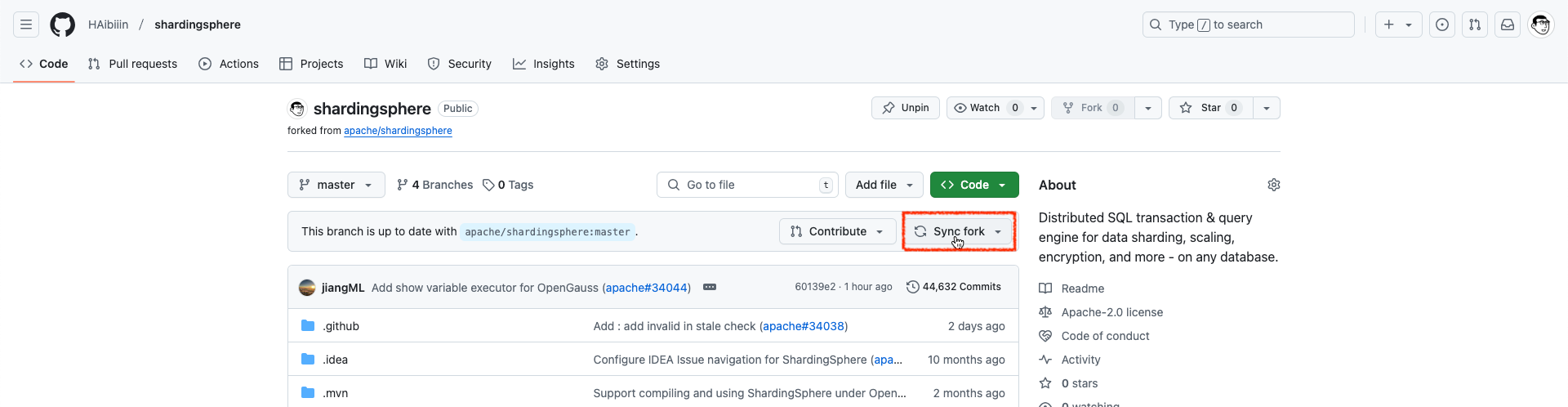
Task: Open the shardingsphere breadcrumb link
Action: (198, 25)
